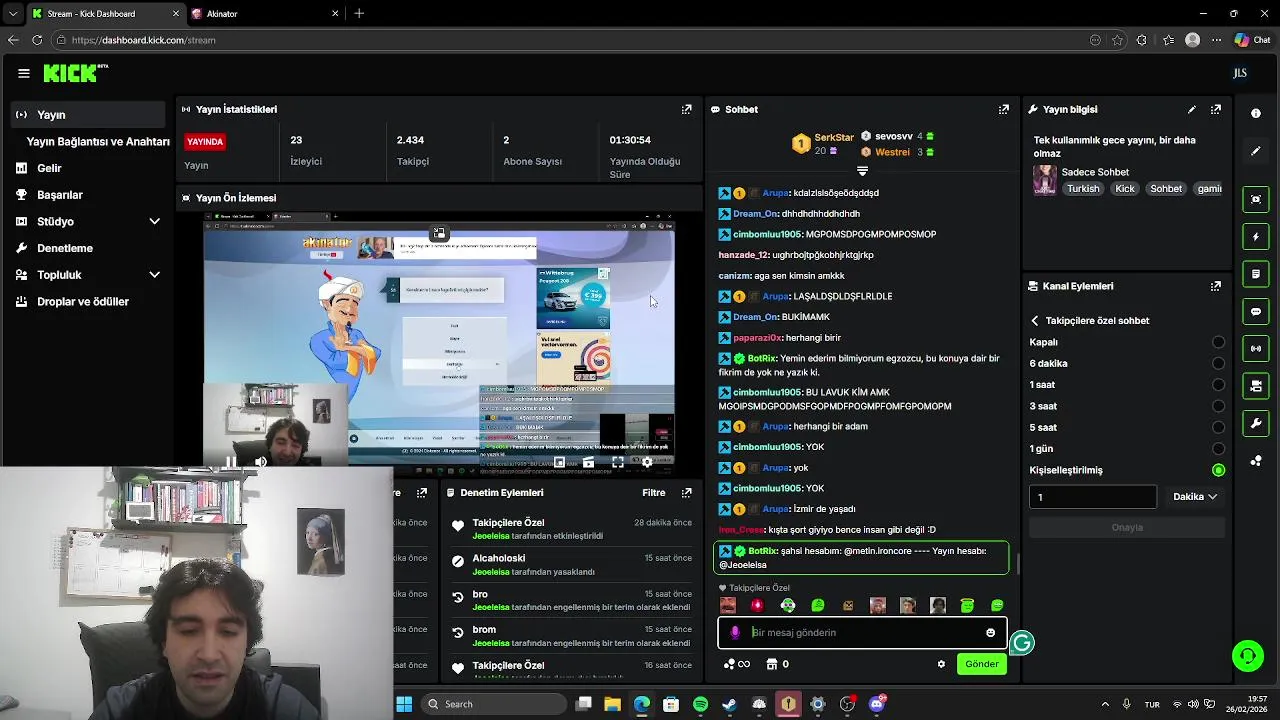The width and height of the screenshot is (1280, 720).
Task: Open the Windows Start menu
Action: coord(404,704)
